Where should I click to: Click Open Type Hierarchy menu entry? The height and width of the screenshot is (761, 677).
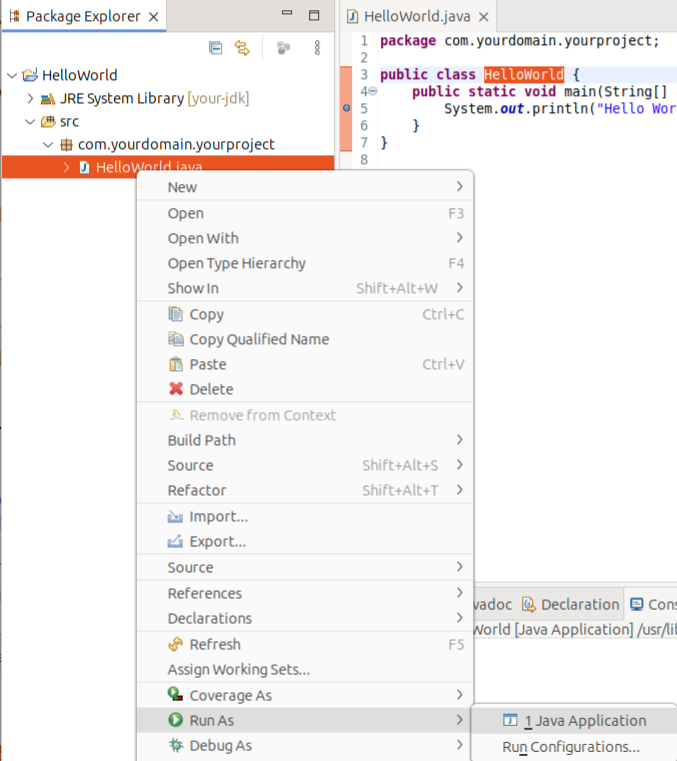(236, 263)
